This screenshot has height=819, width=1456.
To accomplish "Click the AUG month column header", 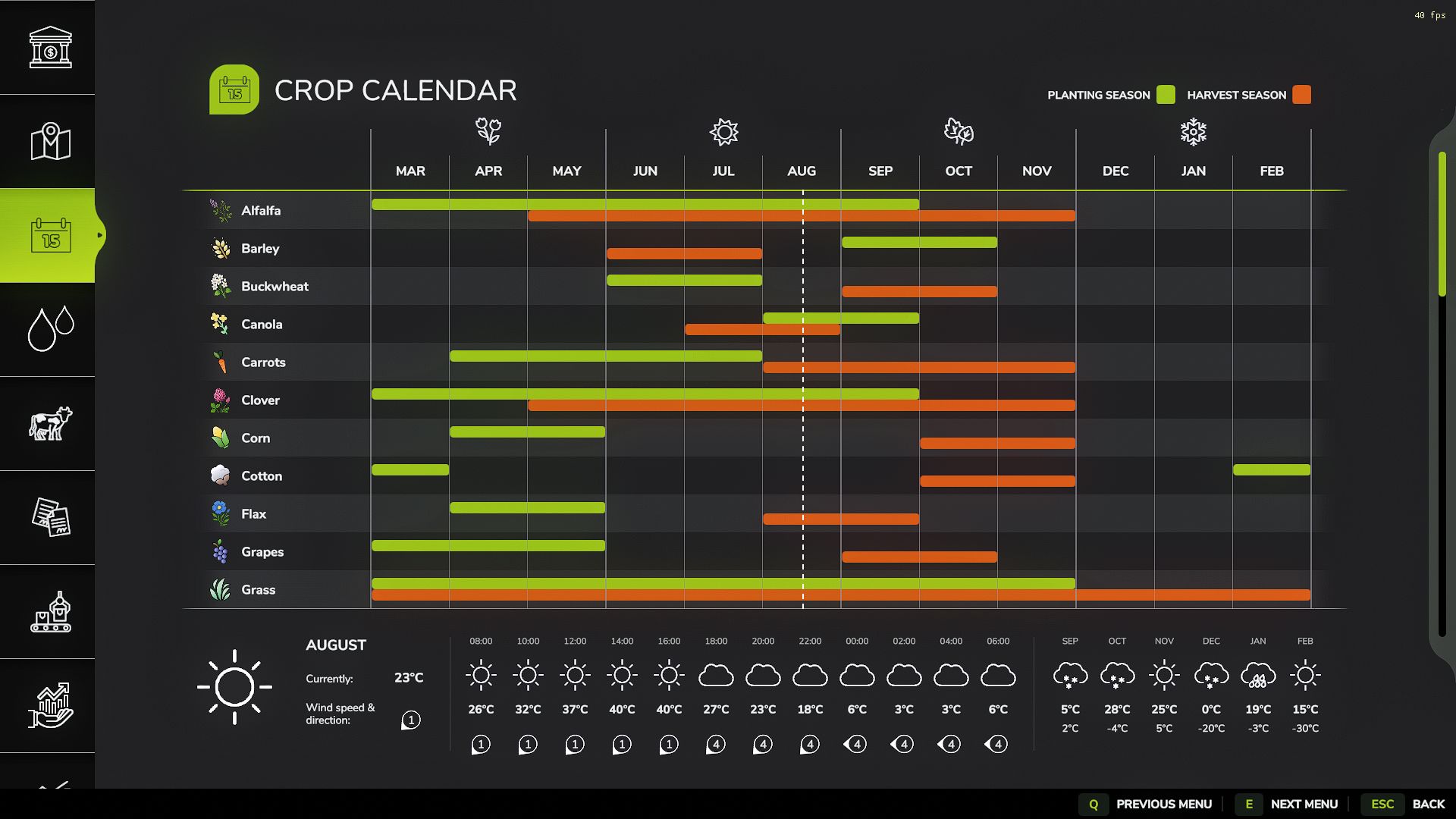I will [802, 171].
